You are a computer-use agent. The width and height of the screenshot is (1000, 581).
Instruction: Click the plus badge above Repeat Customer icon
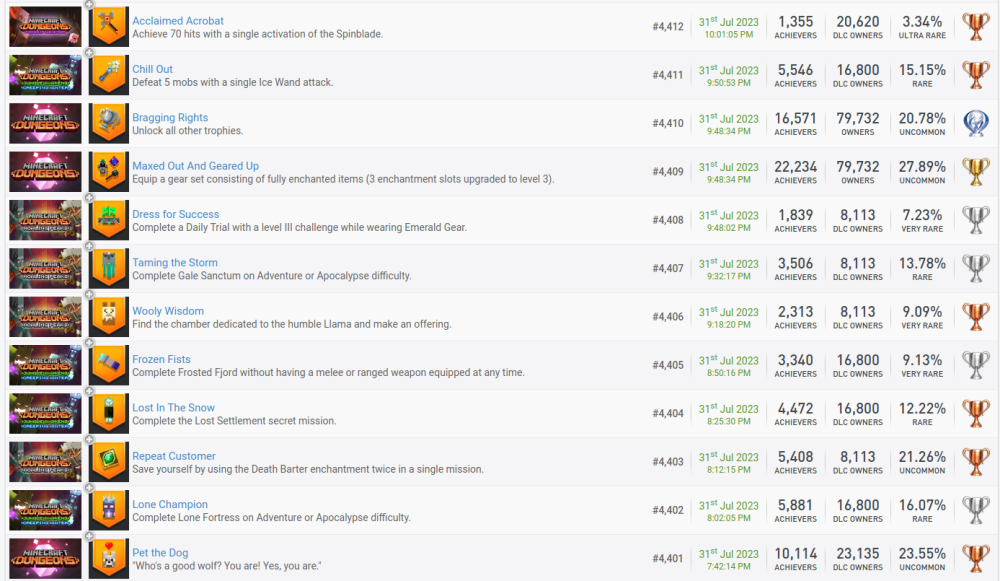point(90,439)
